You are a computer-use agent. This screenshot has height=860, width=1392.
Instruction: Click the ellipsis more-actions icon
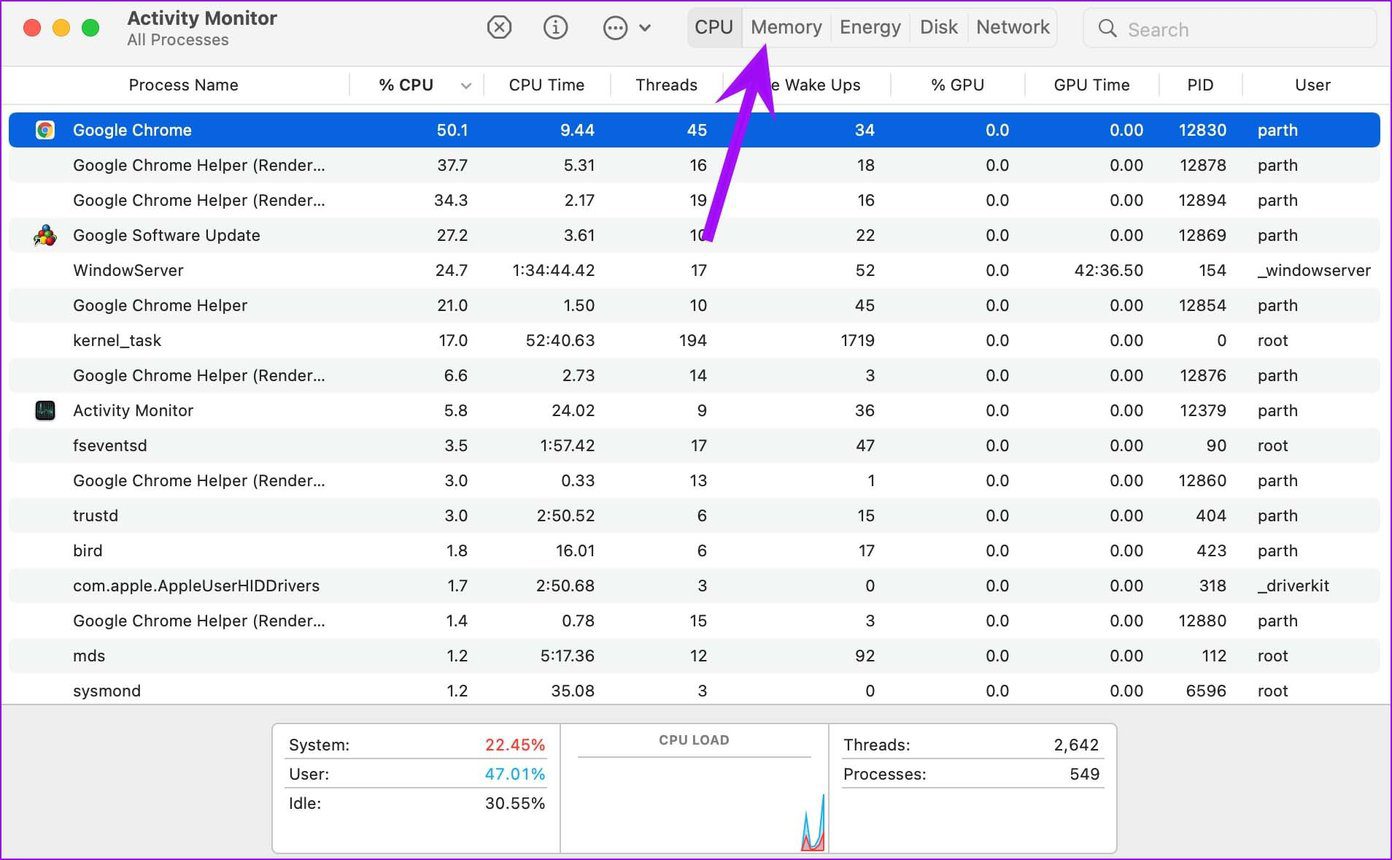click(615, 28)
